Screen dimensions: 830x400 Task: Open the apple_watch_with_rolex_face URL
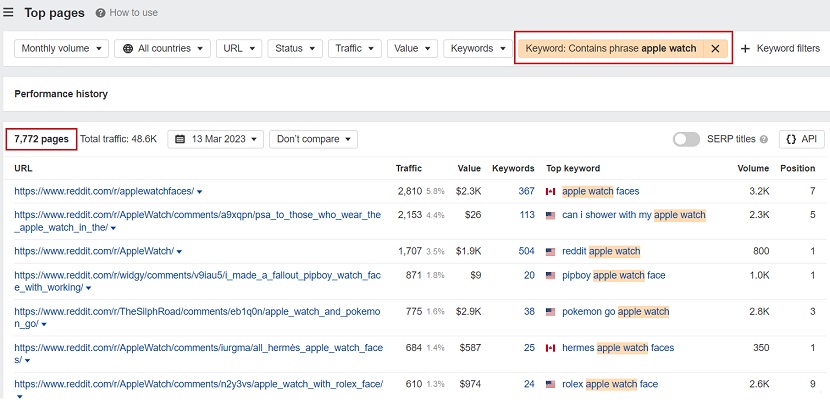coord(199,384)
